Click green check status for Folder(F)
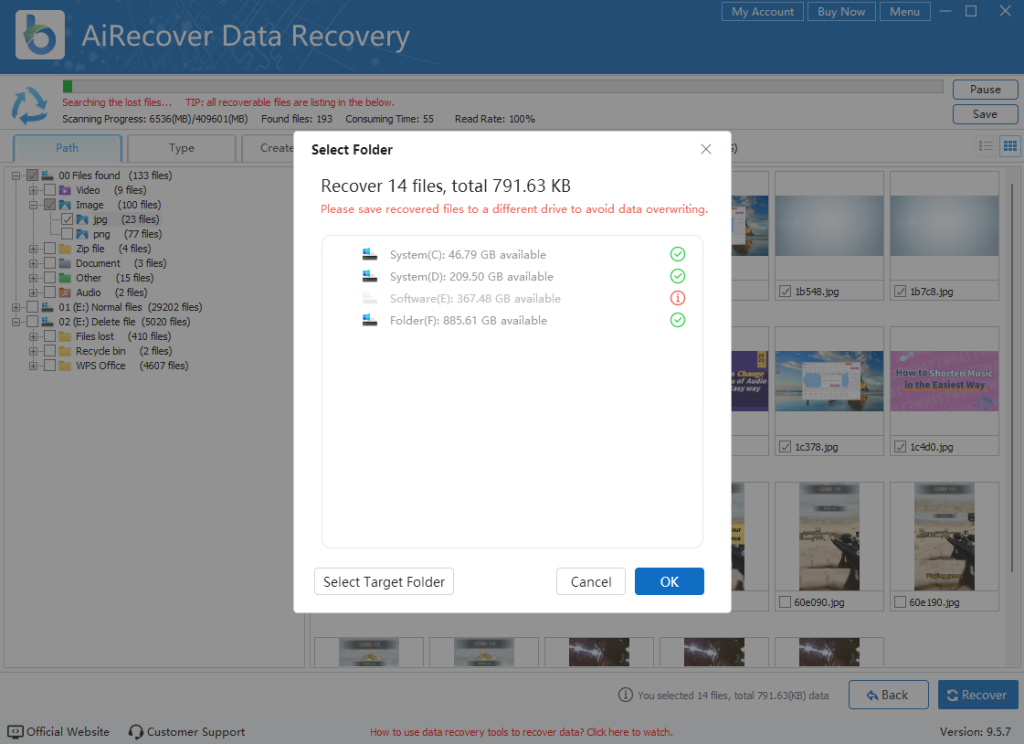1024x744 pixels. (677, 320)
